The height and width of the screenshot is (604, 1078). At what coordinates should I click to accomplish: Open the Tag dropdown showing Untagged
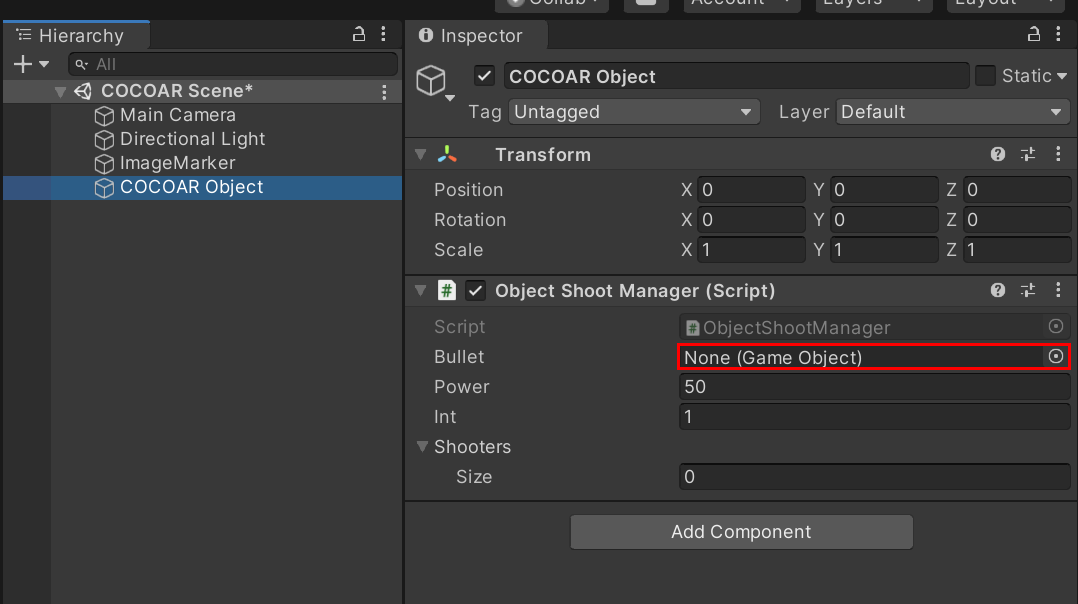coord(634,112)
